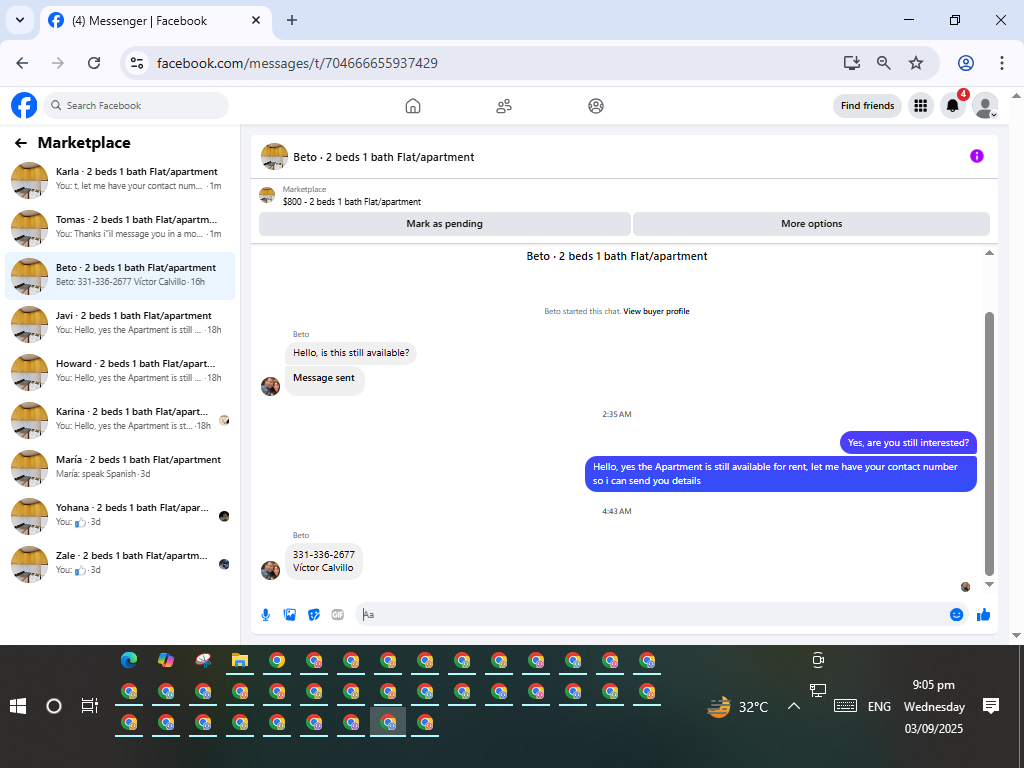Screen dimensions: 1024x768
Task: Close the Messenger browser tab
Action: [256, 20]
